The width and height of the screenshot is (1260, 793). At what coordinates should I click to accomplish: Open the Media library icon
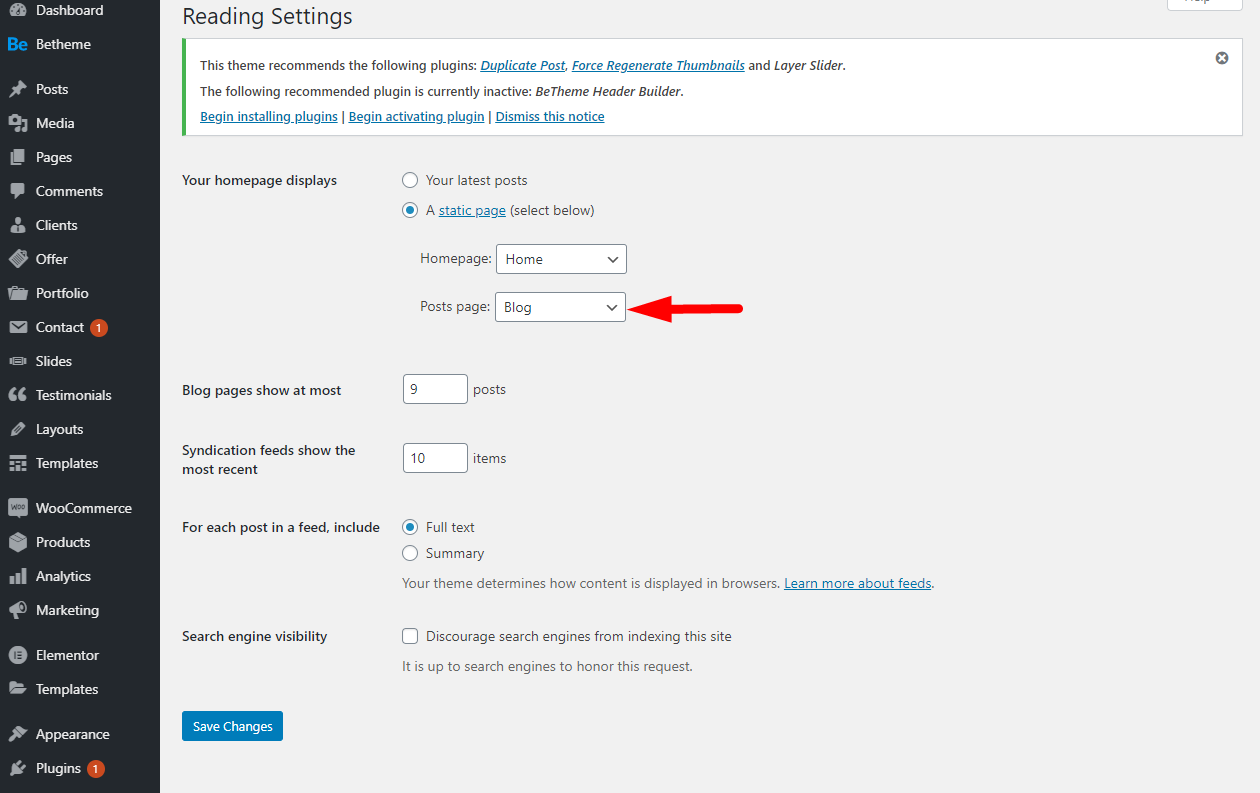point(17,123)
